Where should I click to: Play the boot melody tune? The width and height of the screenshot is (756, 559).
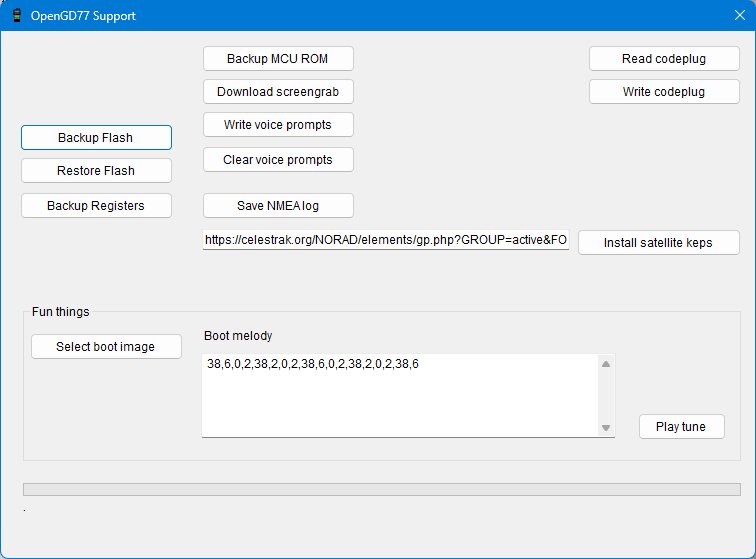[681, 427]
